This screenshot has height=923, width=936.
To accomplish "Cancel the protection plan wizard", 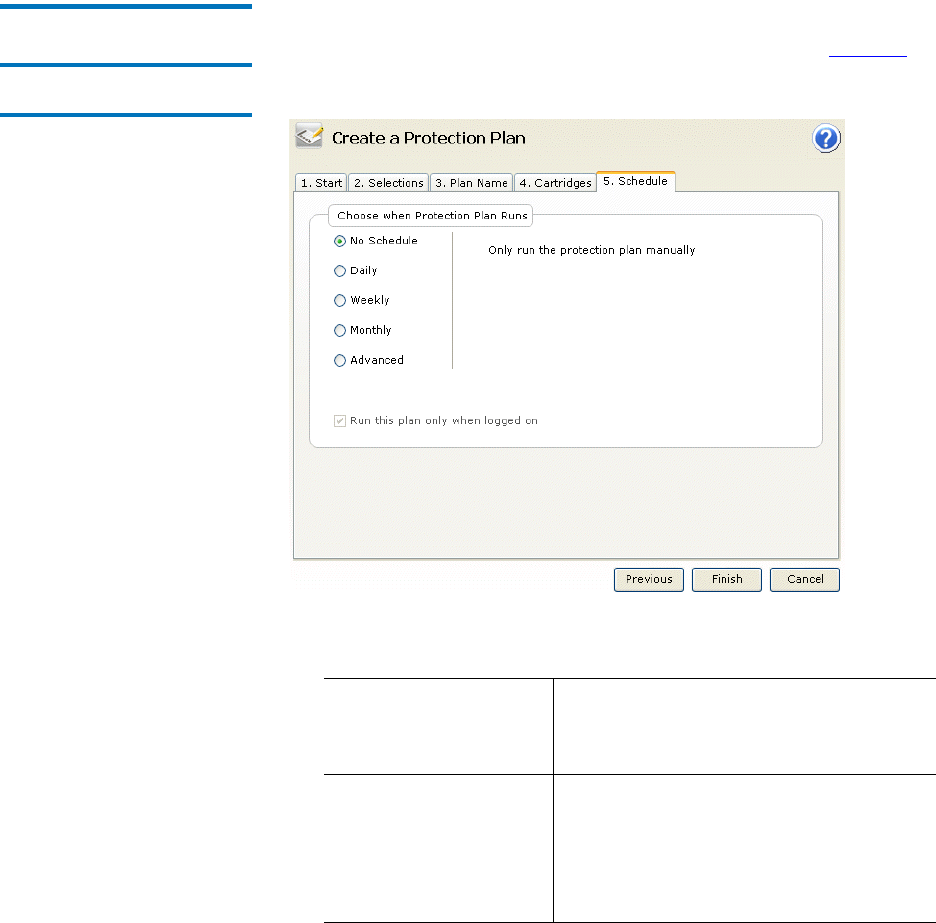I will pos(805,579).
